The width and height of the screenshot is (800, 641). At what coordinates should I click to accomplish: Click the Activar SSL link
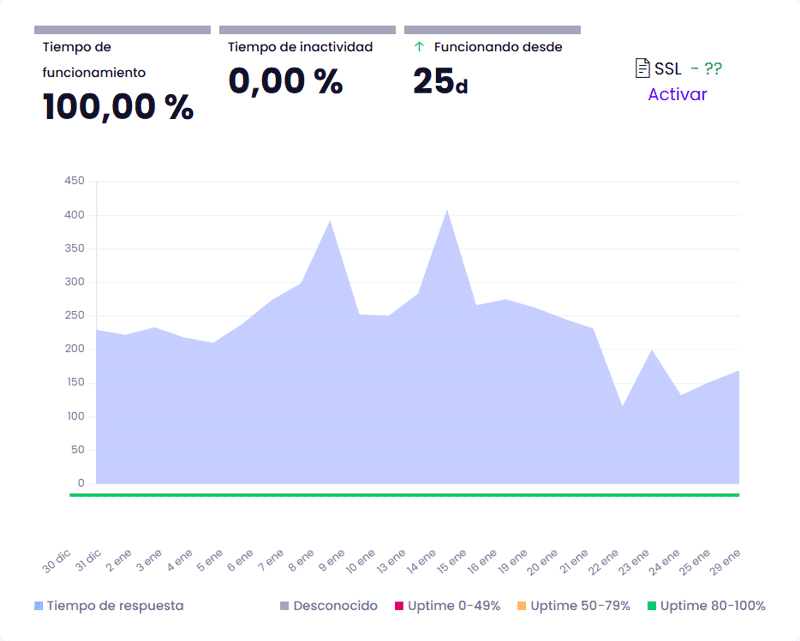coord(677,94)
